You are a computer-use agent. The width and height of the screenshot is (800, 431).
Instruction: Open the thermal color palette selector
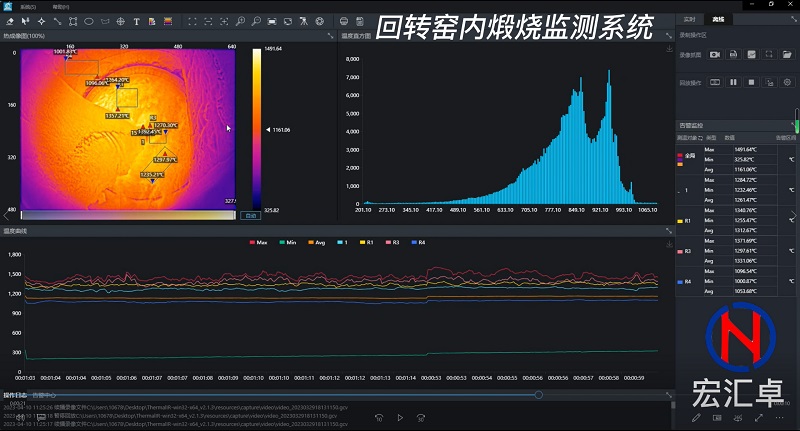click(168, 21)
